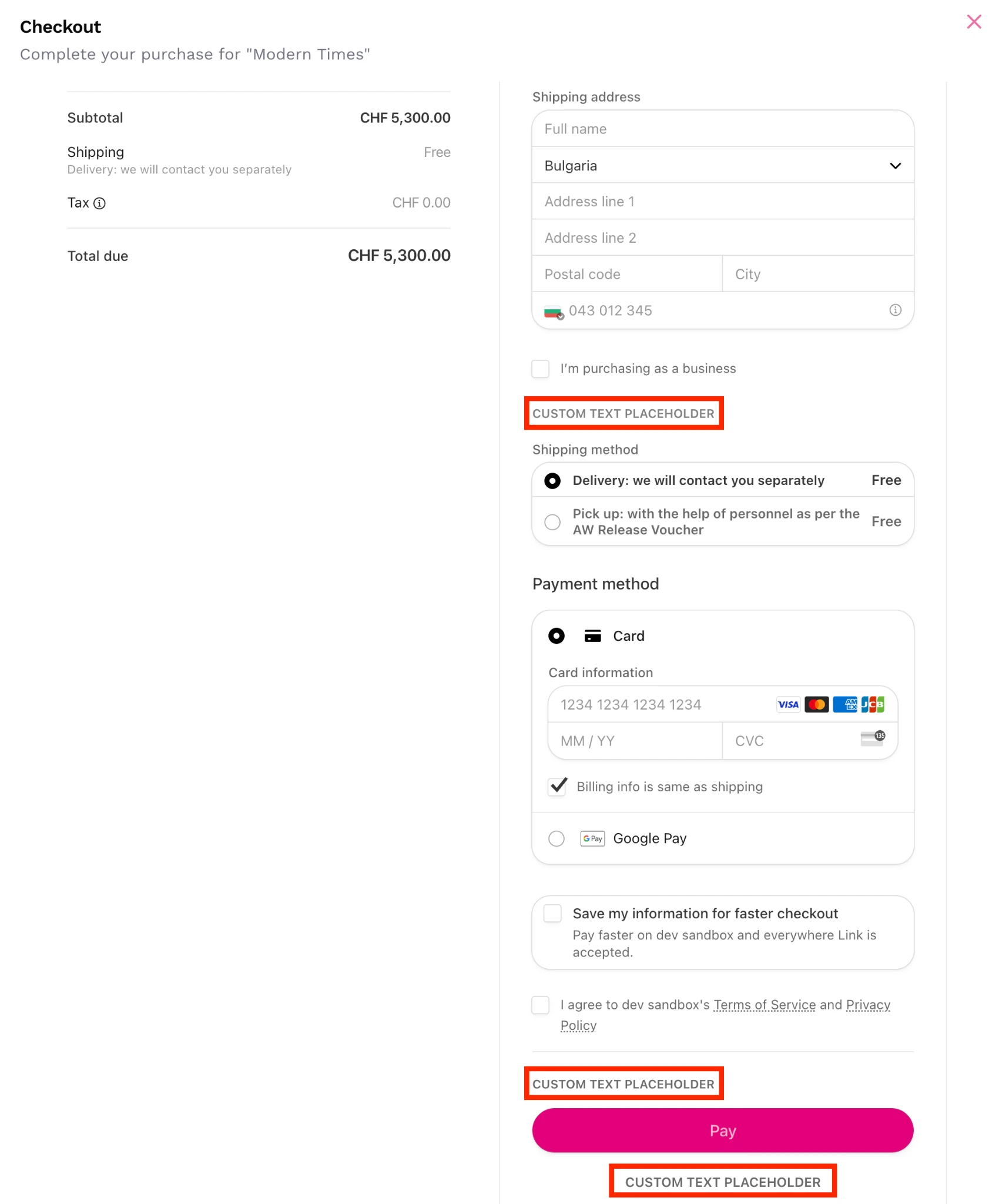The width and height of the screenshot is (999, 1204).
Task: Click the Tax info icon
Action: (x=100, y=203)
